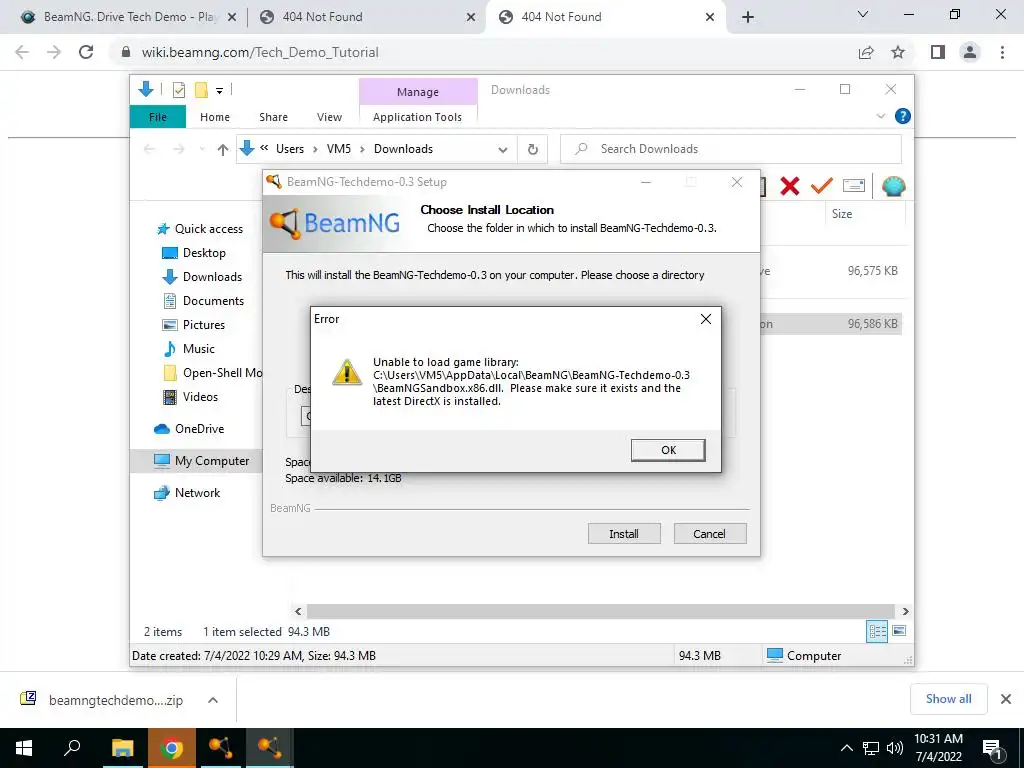The height and width of the screenshot is (768, 1024).
Task: Click red X delete toolbar icon
Action: [x=790, y=186]
